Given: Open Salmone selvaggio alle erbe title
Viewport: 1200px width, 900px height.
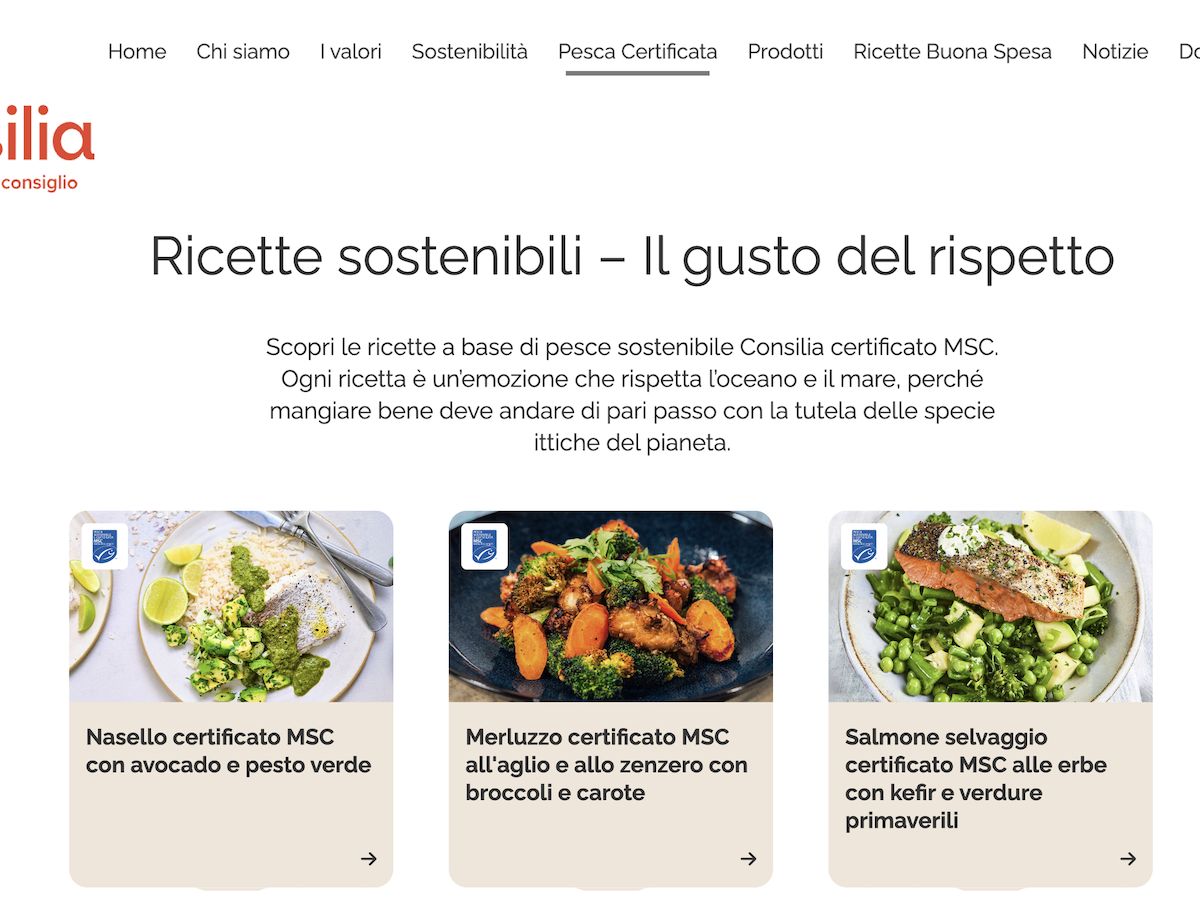Looking at the screenshot, I should point(976,779).
